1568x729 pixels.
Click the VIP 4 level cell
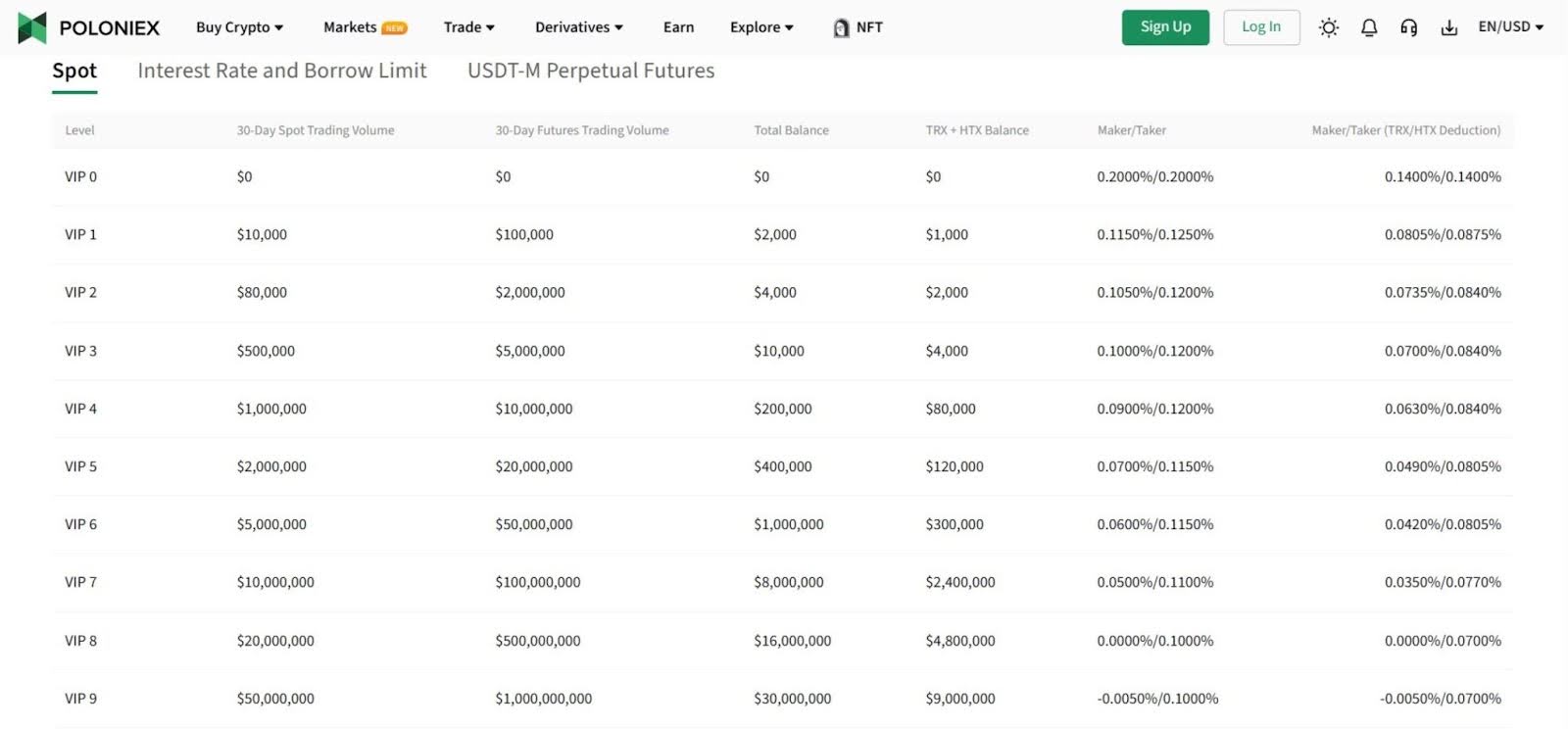[x=80, y=409]
